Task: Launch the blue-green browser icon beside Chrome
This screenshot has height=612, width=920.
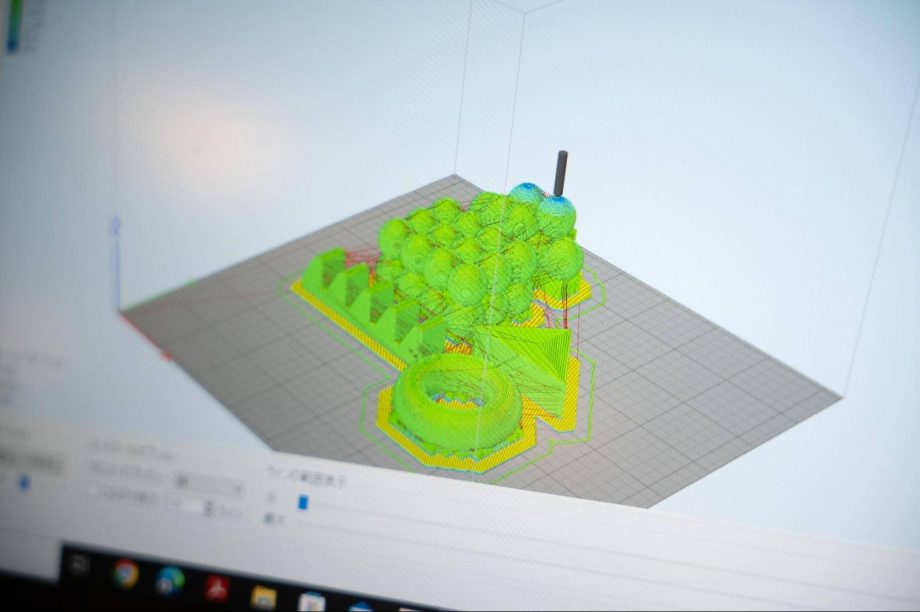Action: 170,579
